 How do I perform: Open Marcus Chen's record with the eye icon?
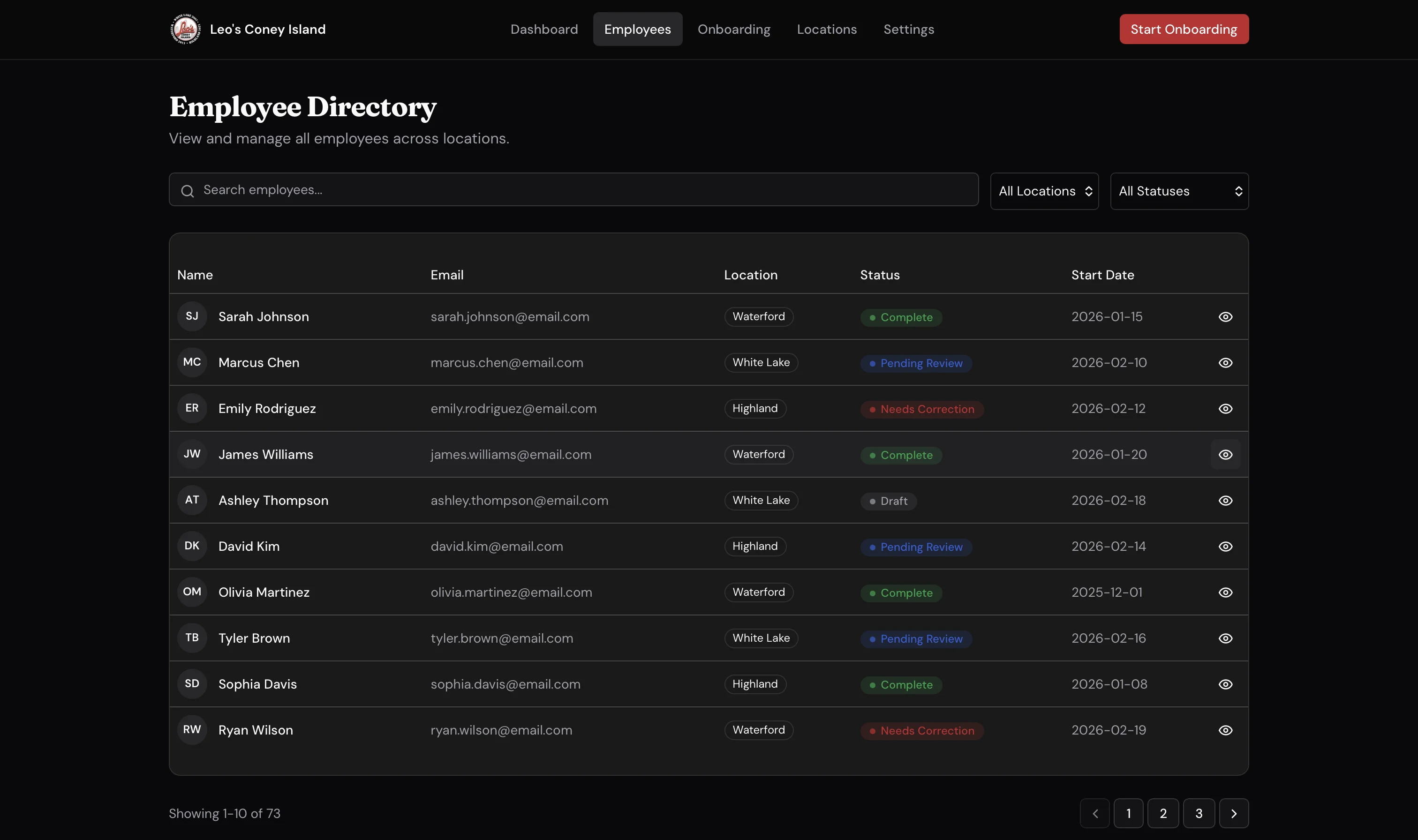click(1226, 362)
